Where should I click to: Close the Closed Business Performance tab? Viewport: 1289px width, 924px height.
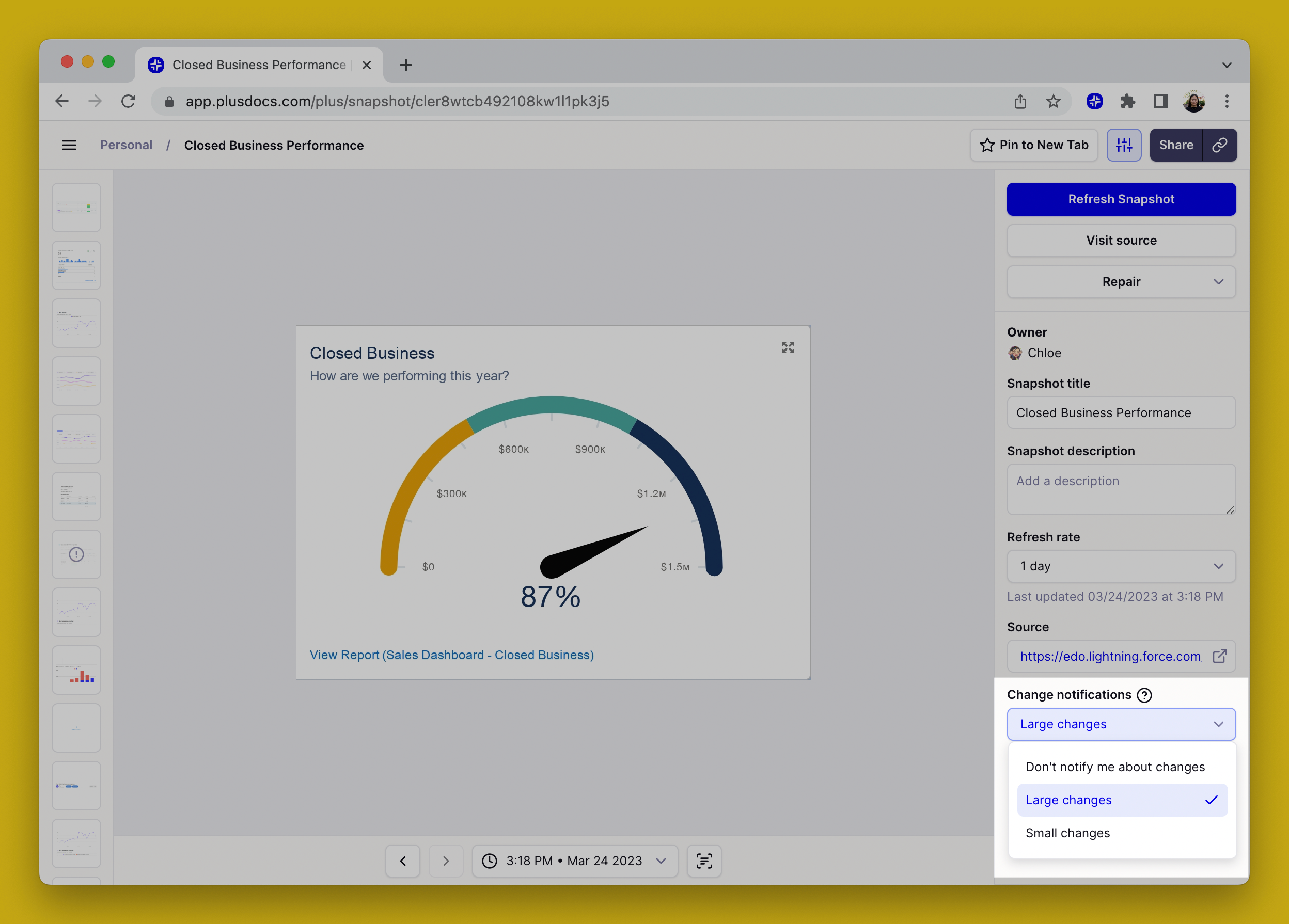pos(367,65)
